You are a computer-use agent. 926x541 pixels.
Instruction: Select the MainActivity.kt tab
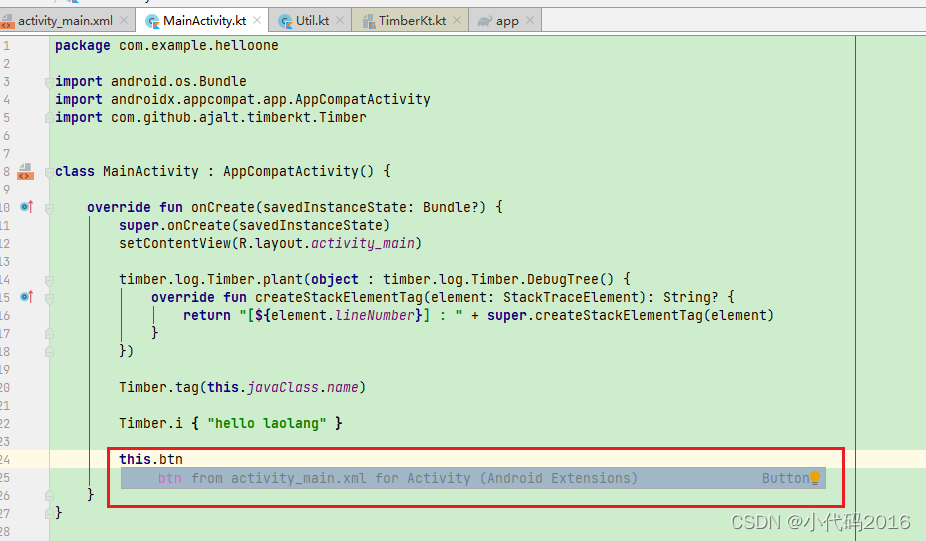pyautogui.click(x=204, y=21)
